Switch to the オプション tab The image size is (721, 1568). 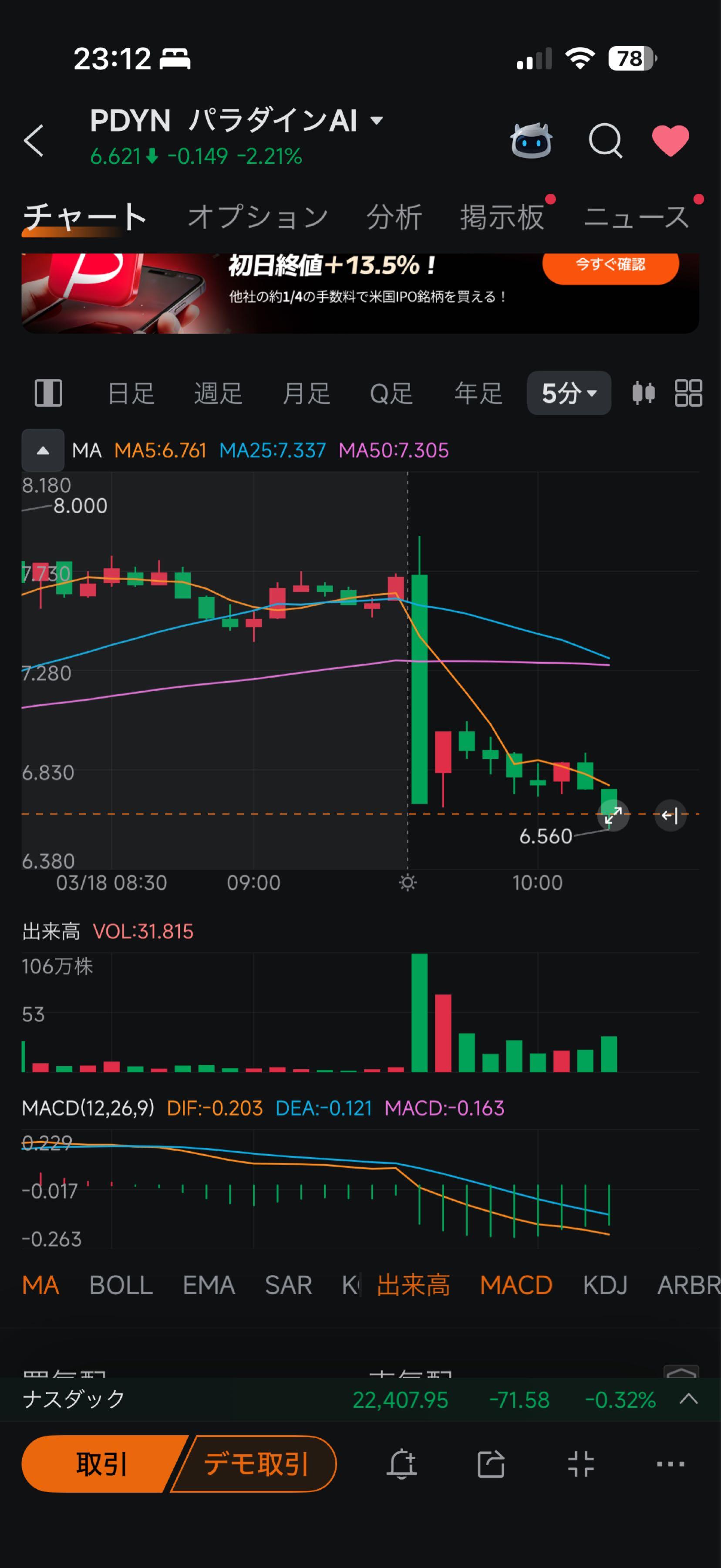point(257,217)
